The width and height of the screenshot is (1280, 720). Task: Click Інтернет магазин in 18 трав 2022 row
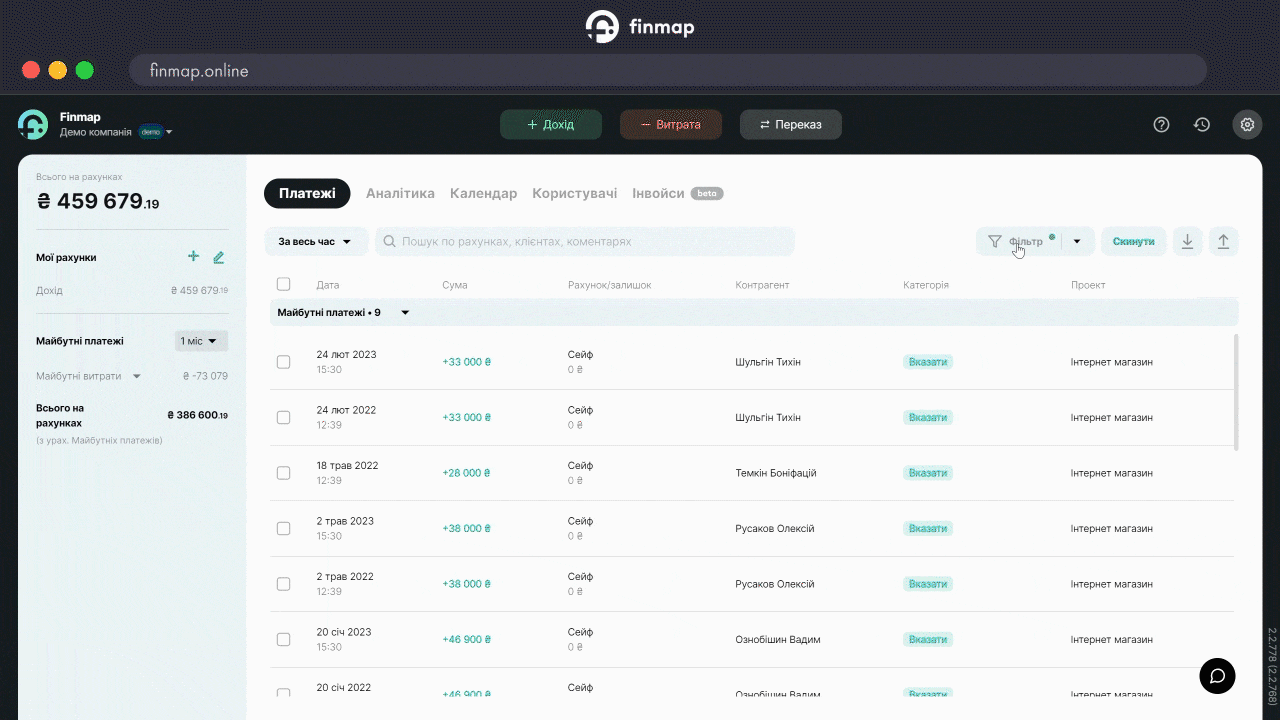coord(1112,473)
